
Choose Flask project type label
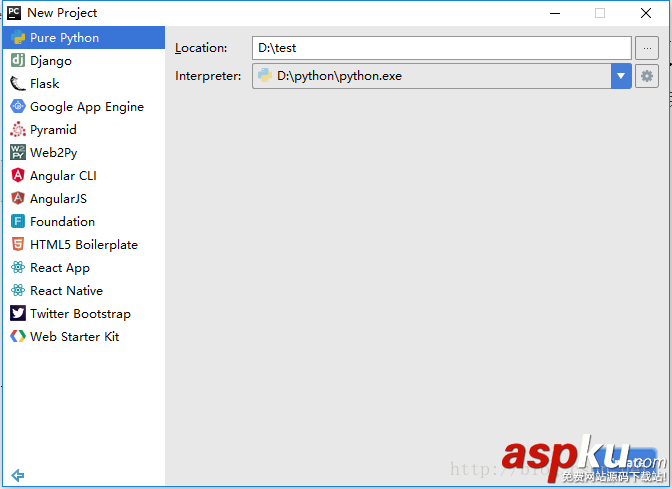click(45, 84)
